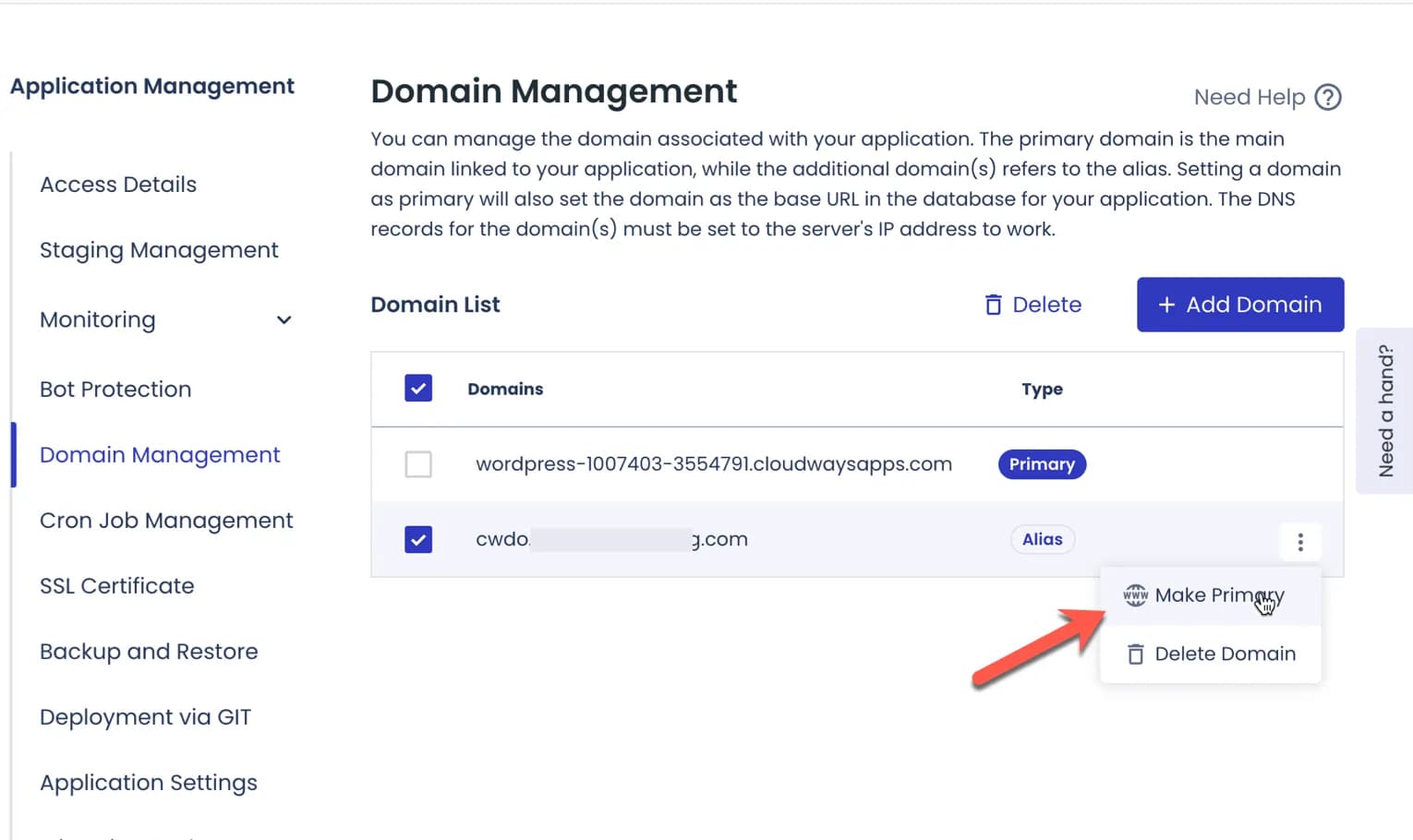Collapse the Monitoring dropdown arrow
The width and height of the screenshot is (1413, 840).
pos(284,319)
